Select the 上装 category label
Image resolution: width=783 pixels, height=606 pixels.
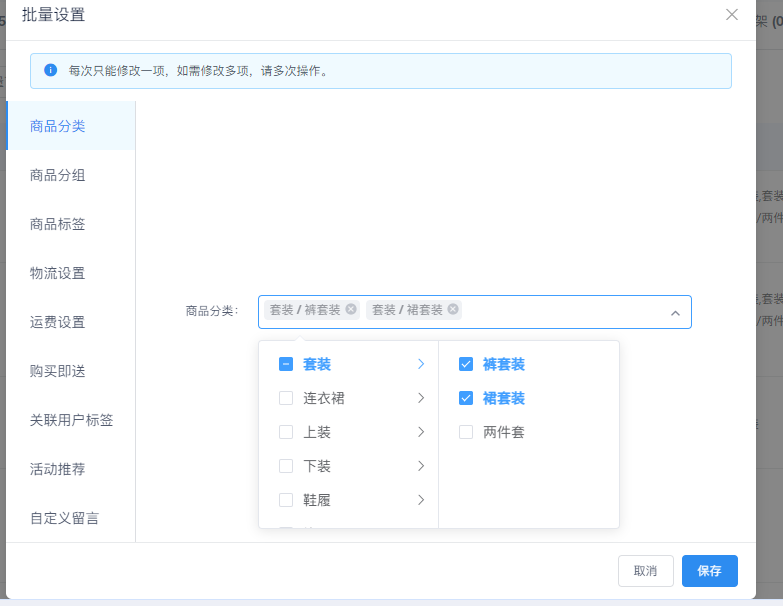(317, 432)
